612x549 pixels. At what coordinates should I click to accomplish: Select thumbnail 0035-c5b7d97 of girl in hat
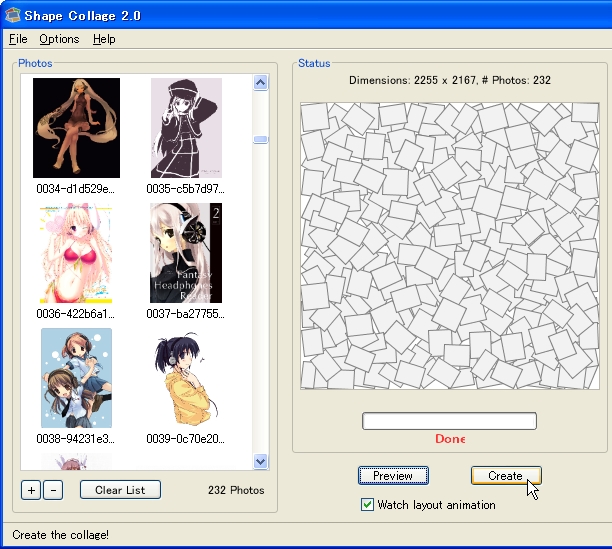coord(186,128)
